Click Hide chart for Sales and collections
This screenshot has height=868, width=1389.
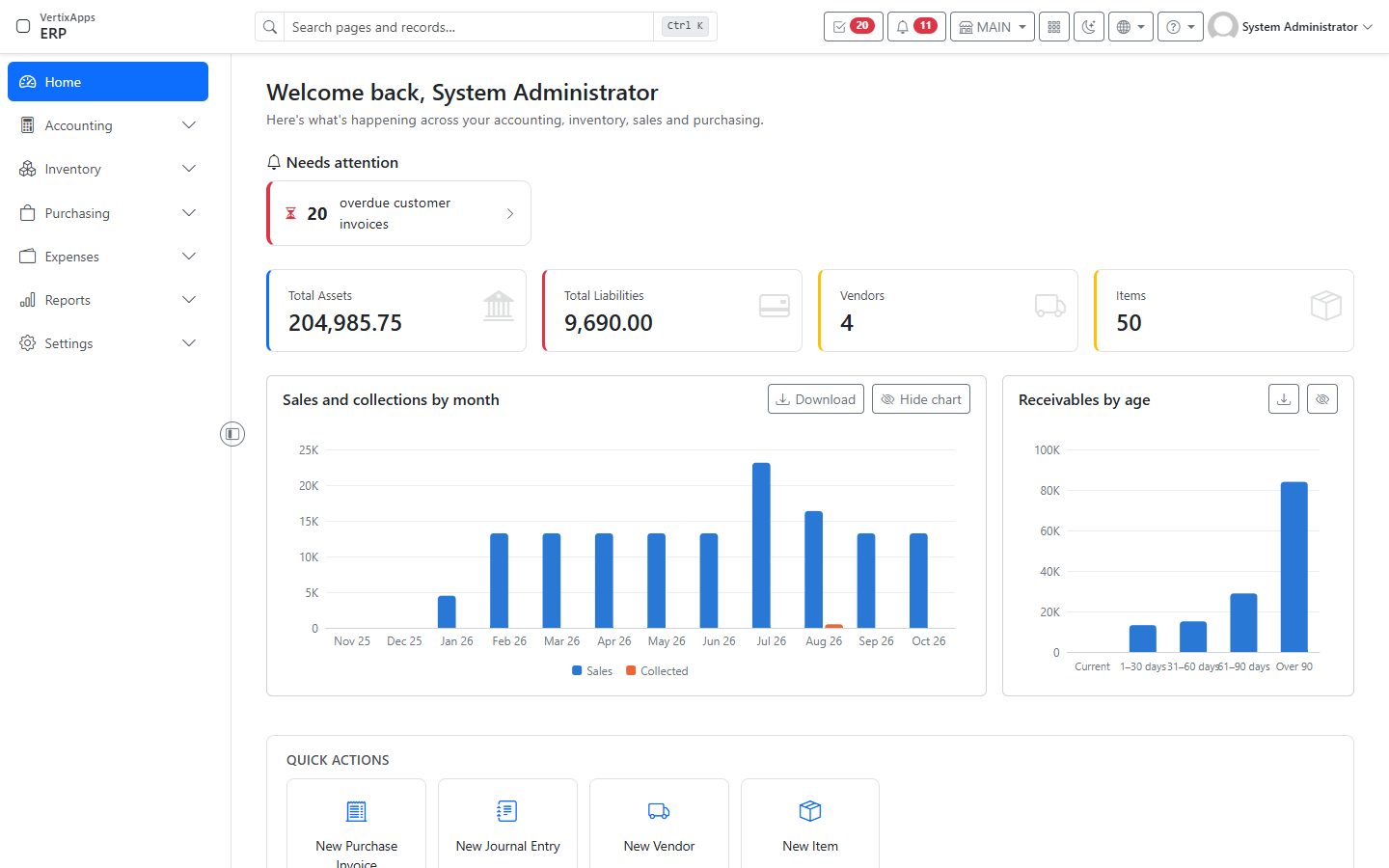click(921, 399)
